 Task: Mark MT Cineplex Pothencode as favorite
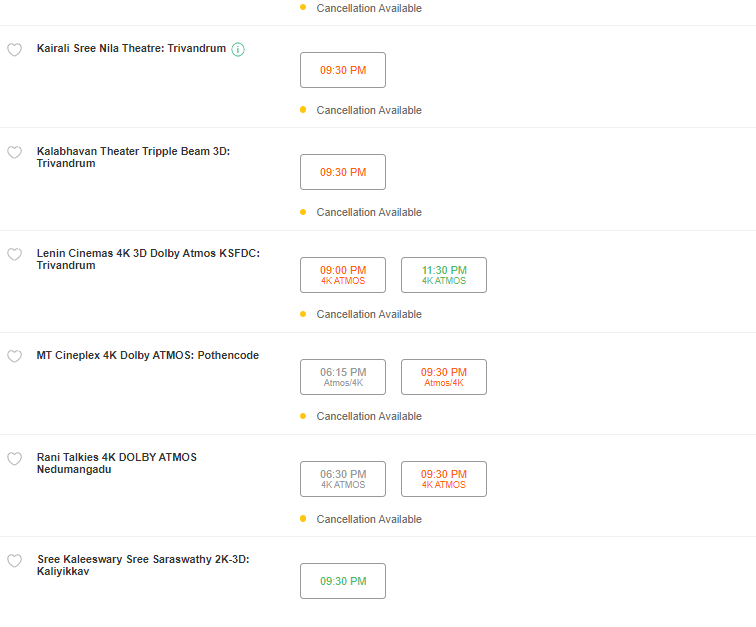point(14,356)
